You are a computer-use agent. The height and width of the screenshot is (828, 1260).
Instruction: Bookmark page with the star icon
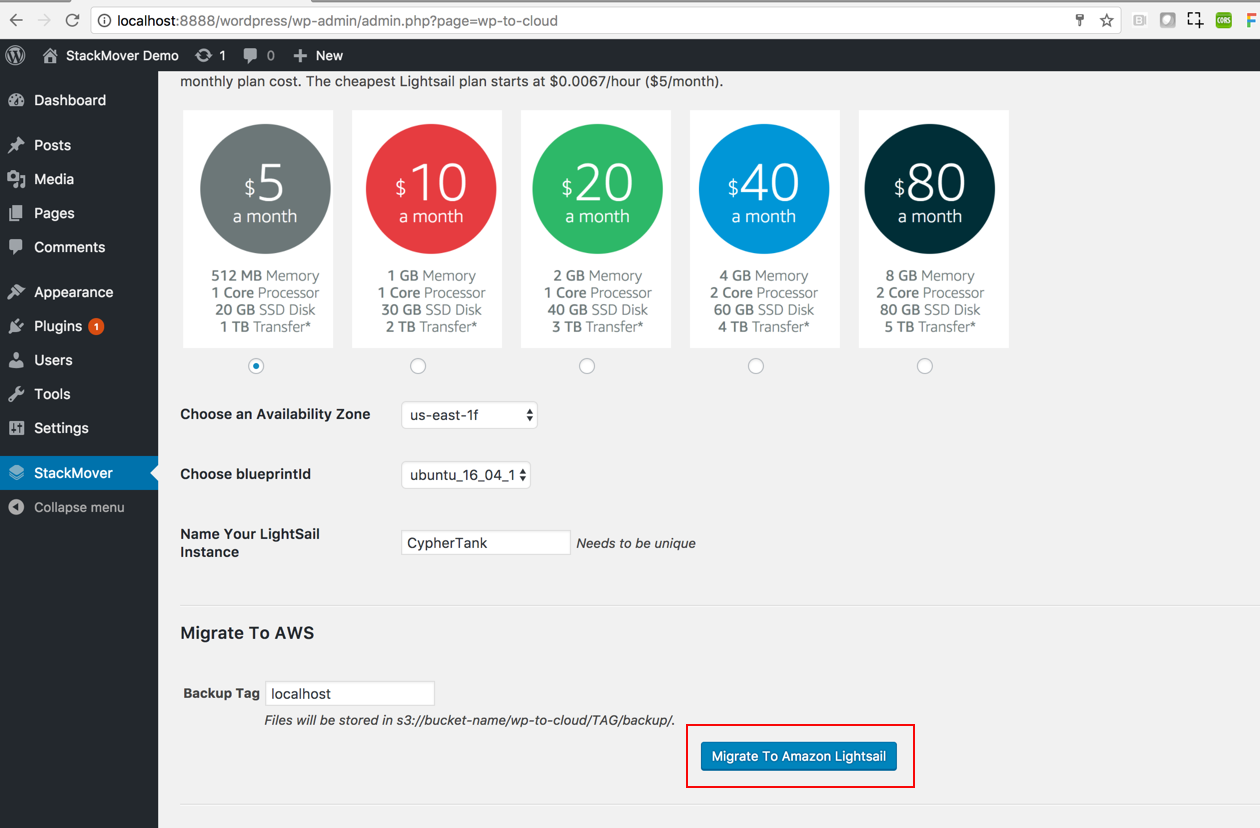click(1107, 20)
